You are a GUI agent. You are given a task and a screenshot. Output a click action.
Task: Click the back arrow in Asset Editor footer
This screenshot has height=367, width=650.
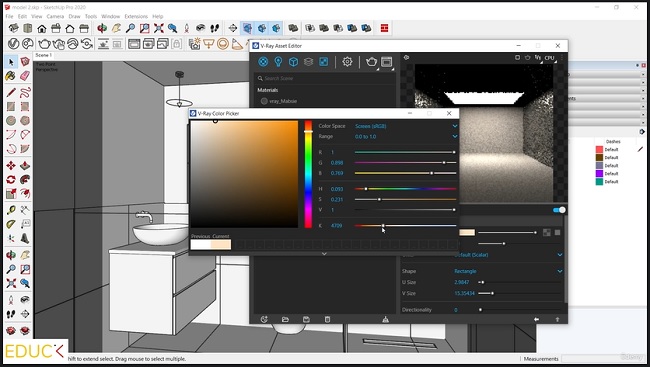click(x=536, y=319)
